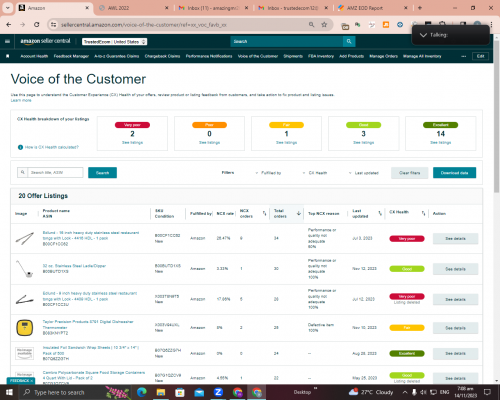This screenshot has width=500, height=400.
Task: Open the tab search chevron in Chrome
Action: (7, 8)
